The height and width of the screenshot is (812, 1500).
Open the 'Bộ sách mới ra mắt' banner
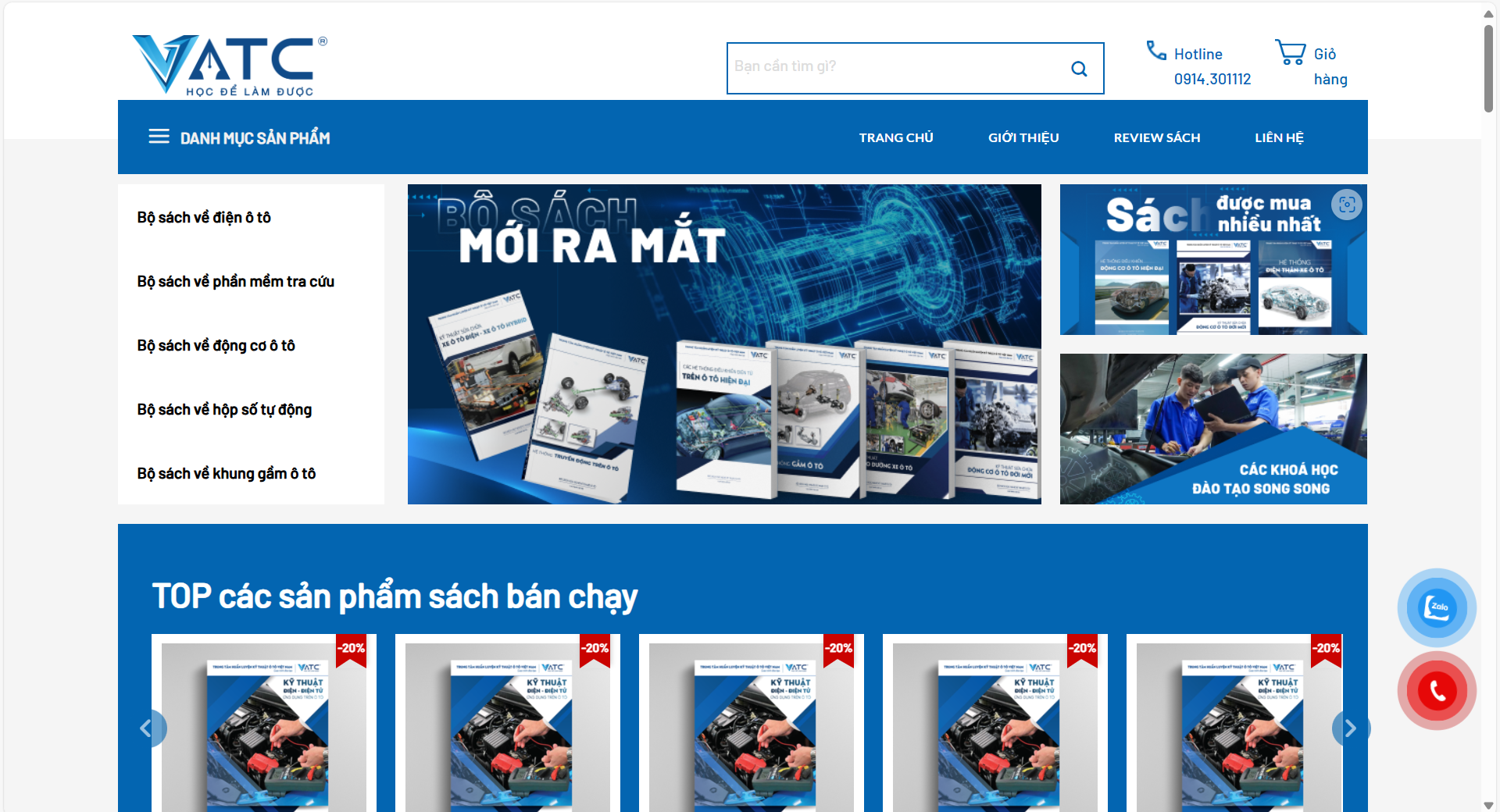pos(724,344)
